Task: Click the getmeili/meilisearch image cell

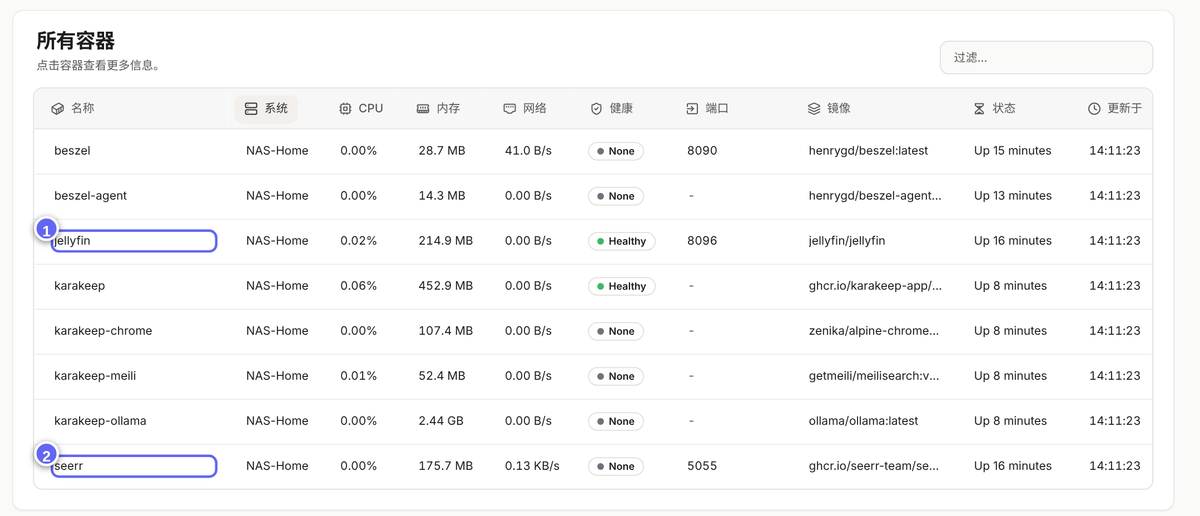Action: click(875, 376)
